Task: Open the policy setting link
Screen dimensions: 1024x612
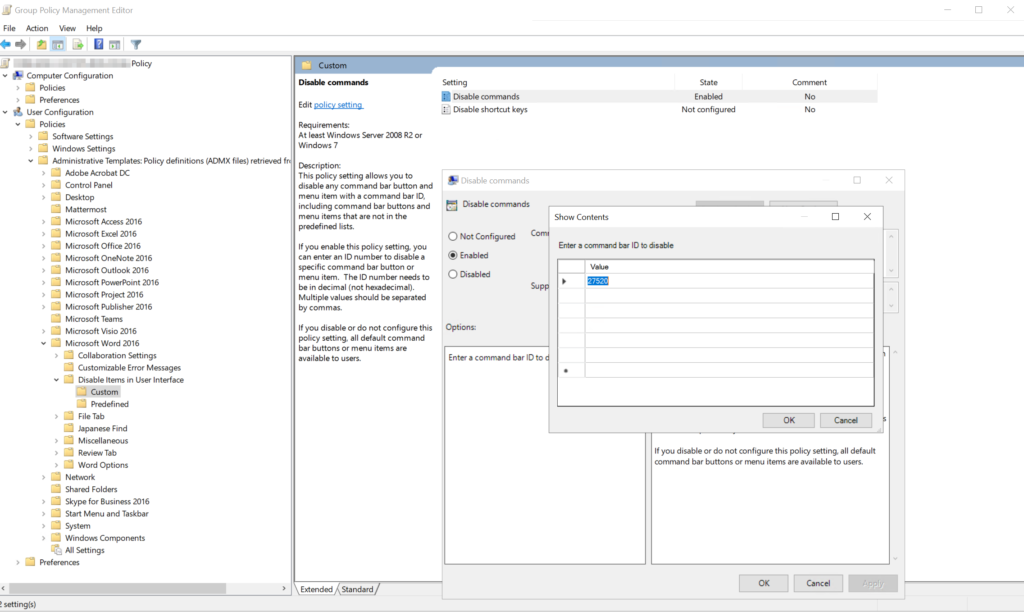Action: pos(338,105)
